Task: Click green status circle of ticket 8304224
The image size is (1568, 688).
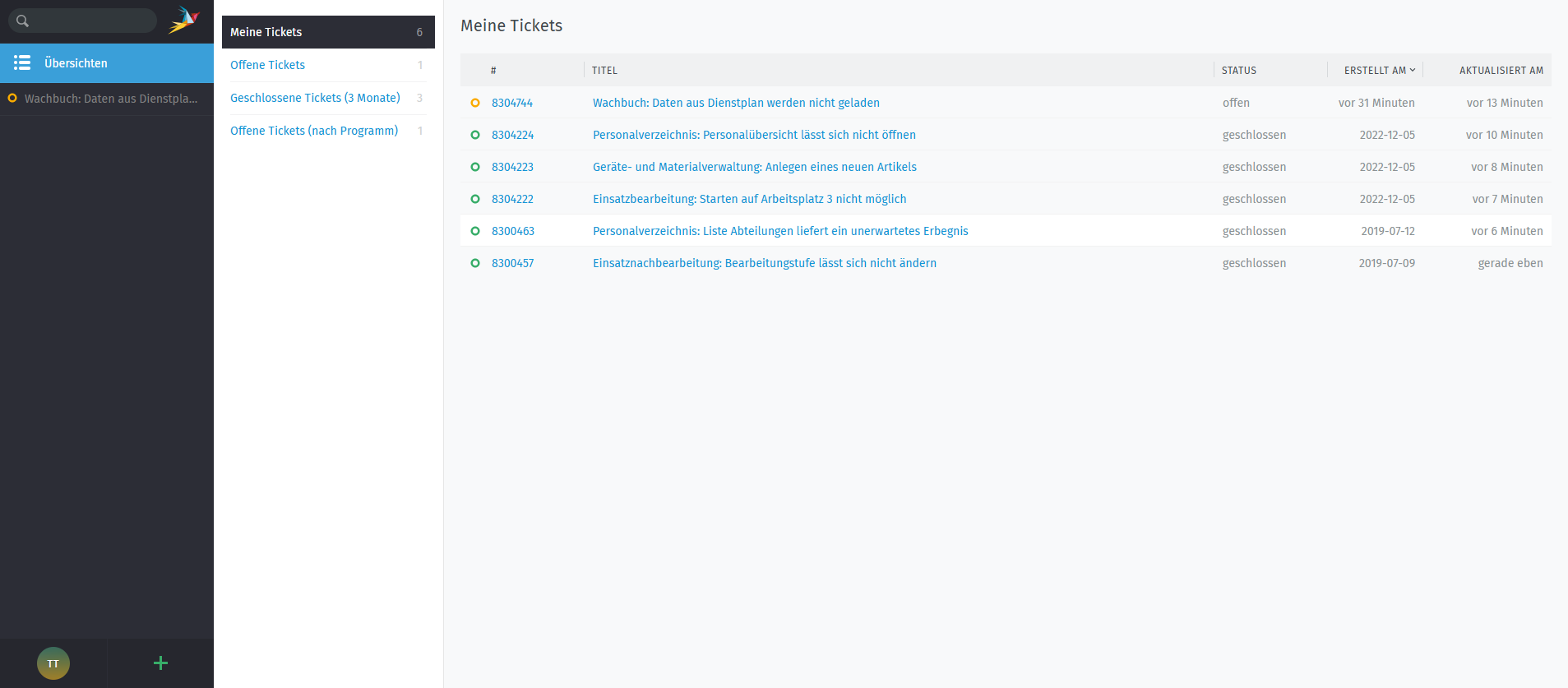Action: point(475,135)
